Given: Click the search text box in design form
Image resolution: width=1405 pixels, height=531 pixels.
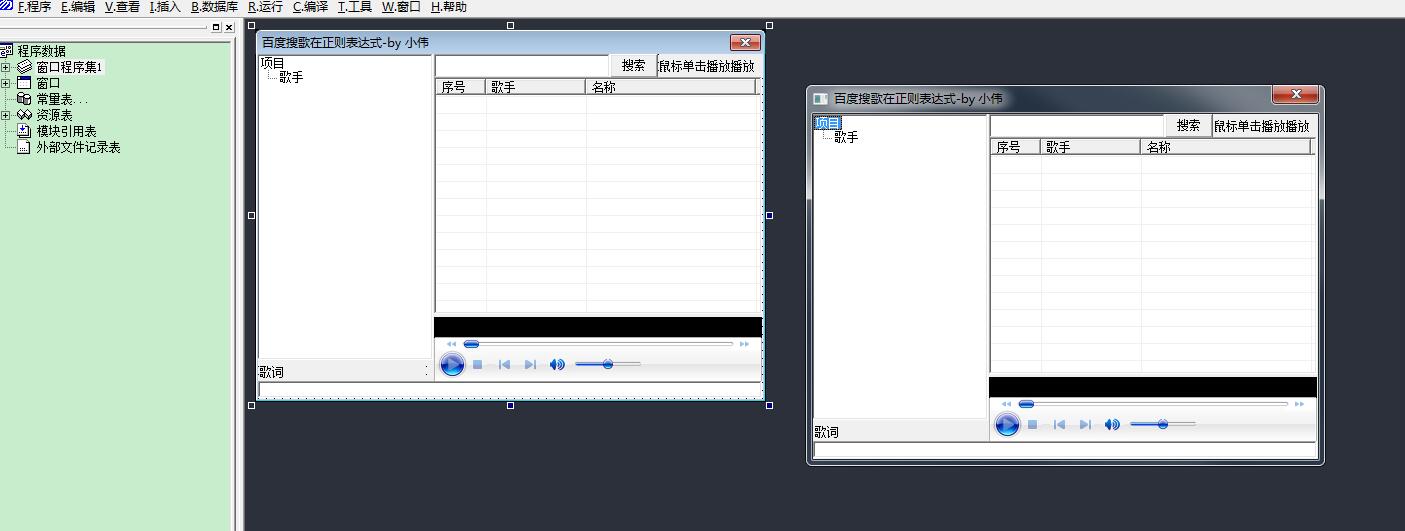Looking at the screenshot, I should (522, 65).
